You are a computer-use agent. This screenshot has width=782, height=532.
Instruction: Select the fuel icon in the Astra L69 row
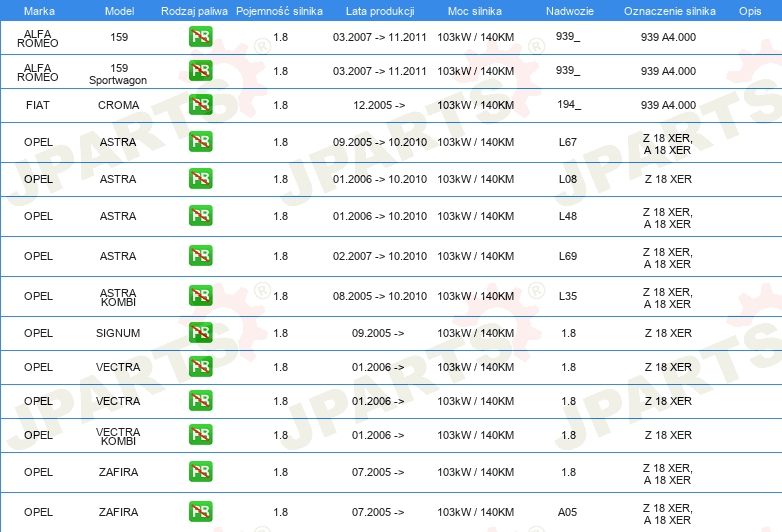(x=200, y=255)
